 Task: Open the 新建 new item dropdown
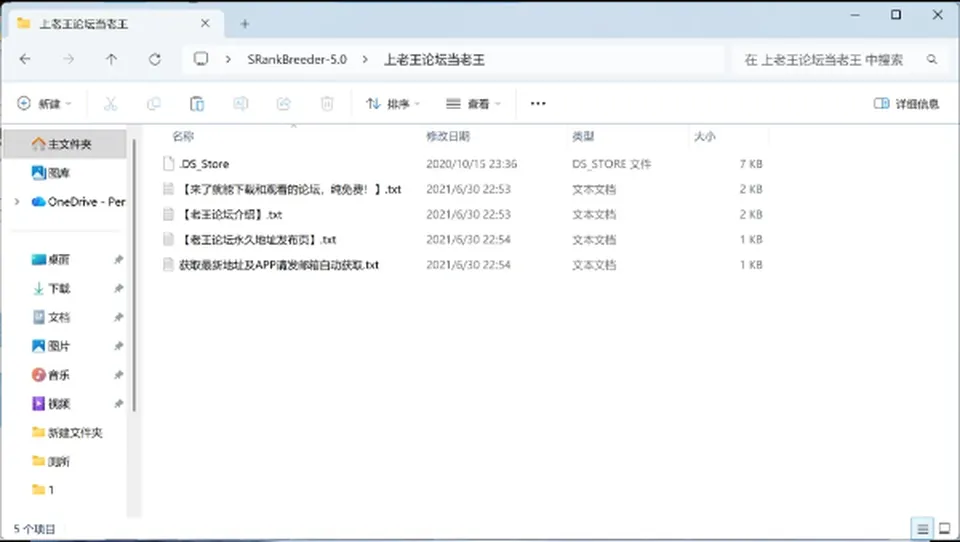44,104
